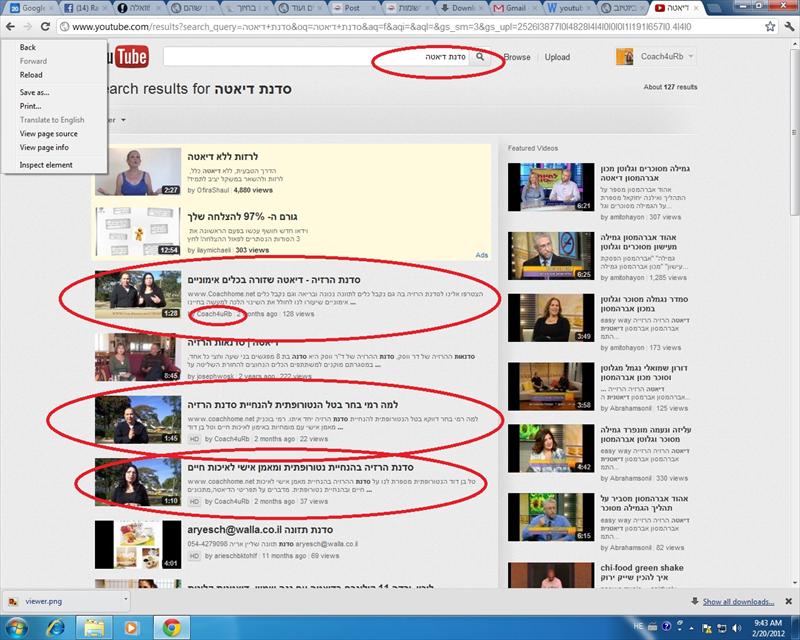Choose View page source in the context menu

click(x=48, y=134)
